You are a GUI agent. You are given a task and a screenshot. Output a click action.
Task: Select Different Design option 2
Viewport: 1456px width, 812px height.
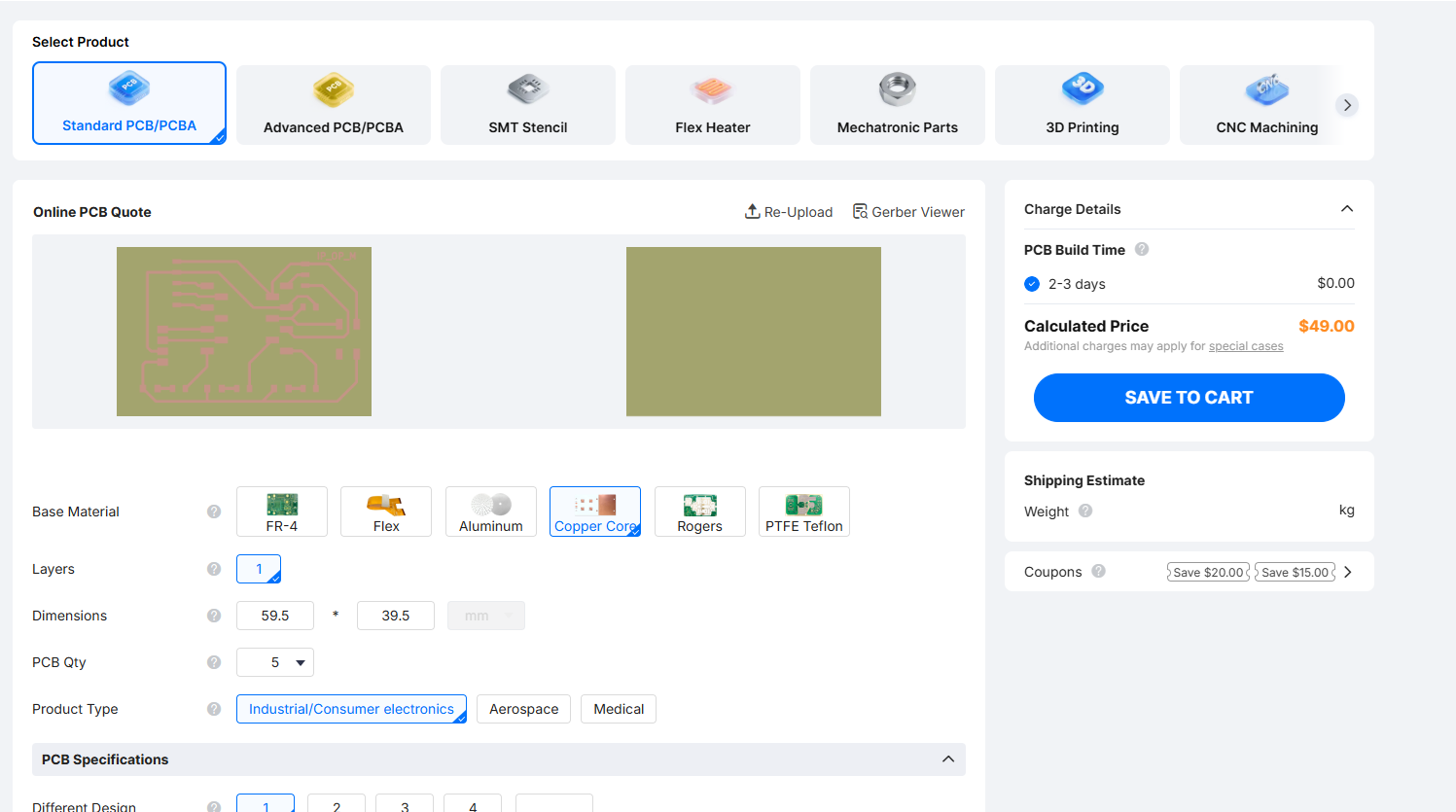pyautogui.click(x=337, y=805)
